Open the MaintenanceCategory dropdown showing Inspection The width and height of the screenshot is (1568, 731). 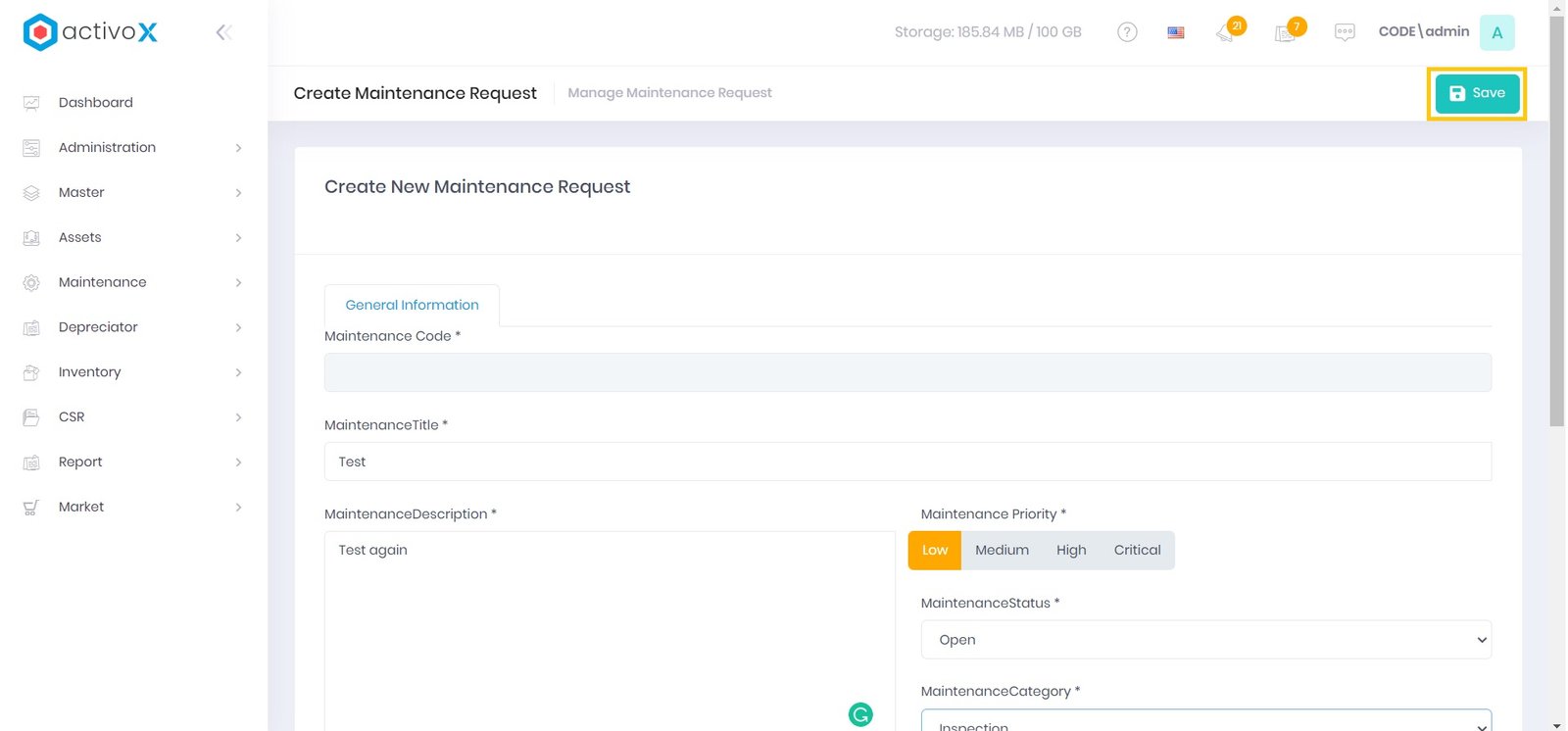coord(1205,723)
